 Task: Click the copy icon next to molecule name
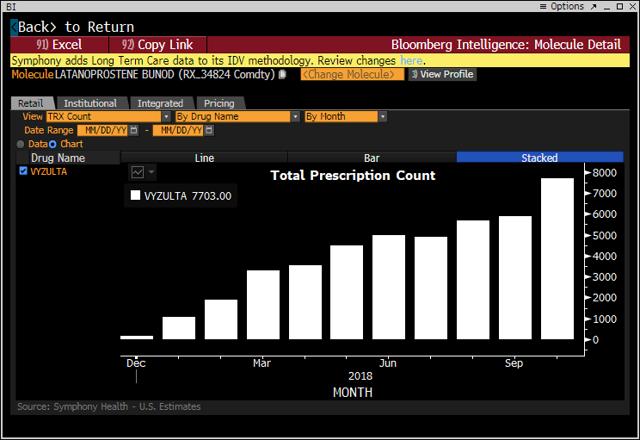(282, 74)
